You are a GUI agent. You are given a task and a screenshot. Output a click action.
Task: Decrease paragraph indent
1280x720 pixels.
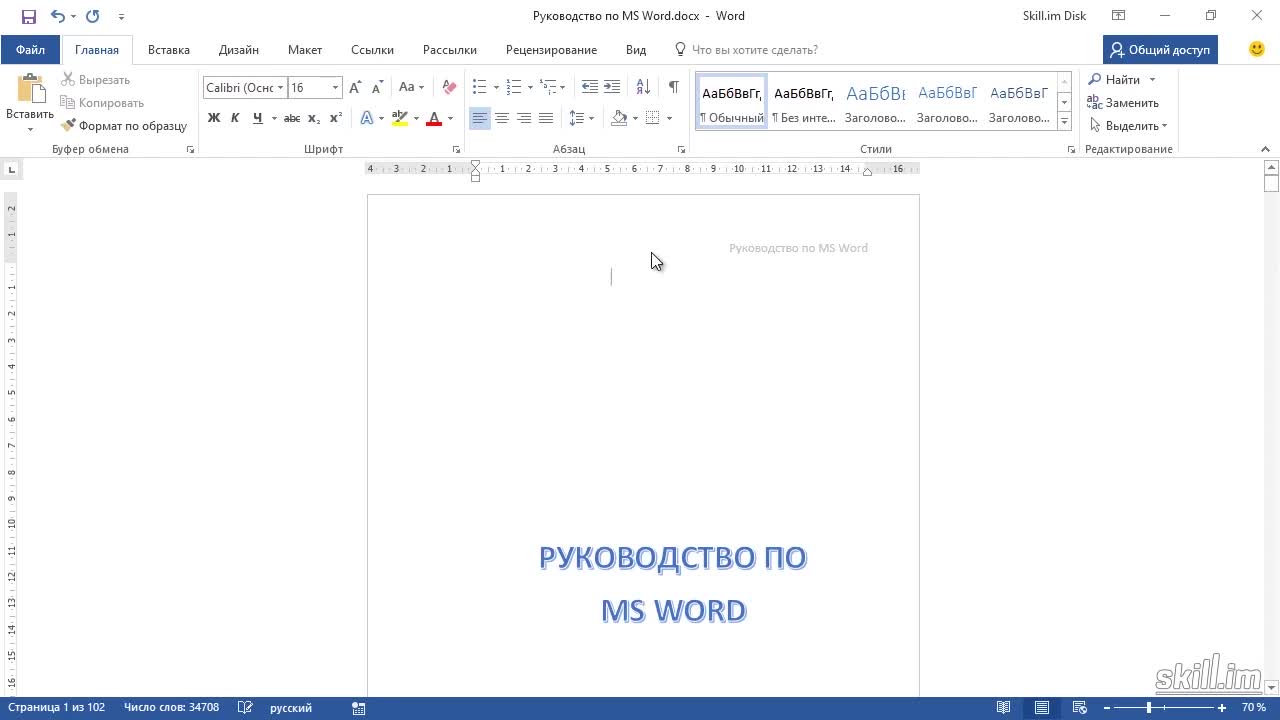590,87
